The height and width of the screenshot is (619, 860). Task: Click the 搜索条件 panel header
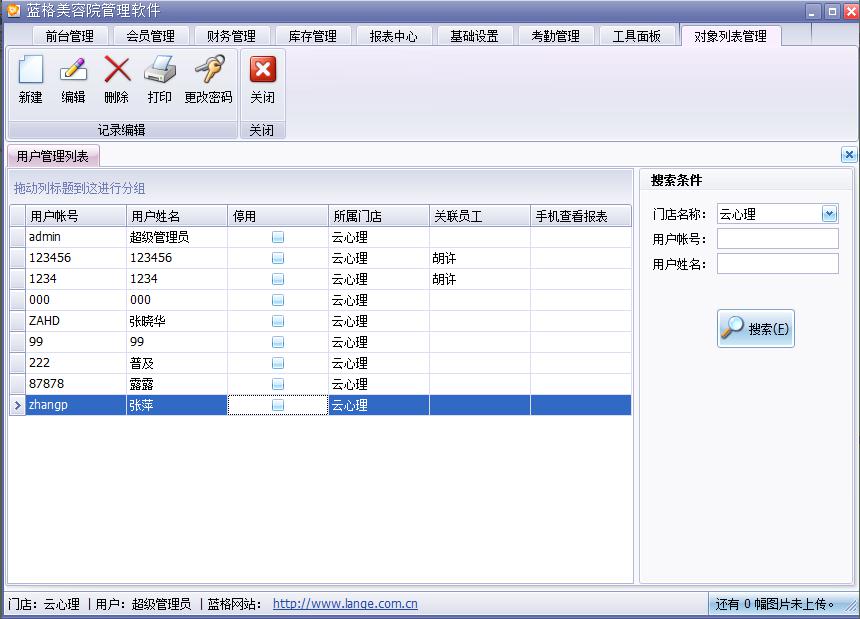676,180
